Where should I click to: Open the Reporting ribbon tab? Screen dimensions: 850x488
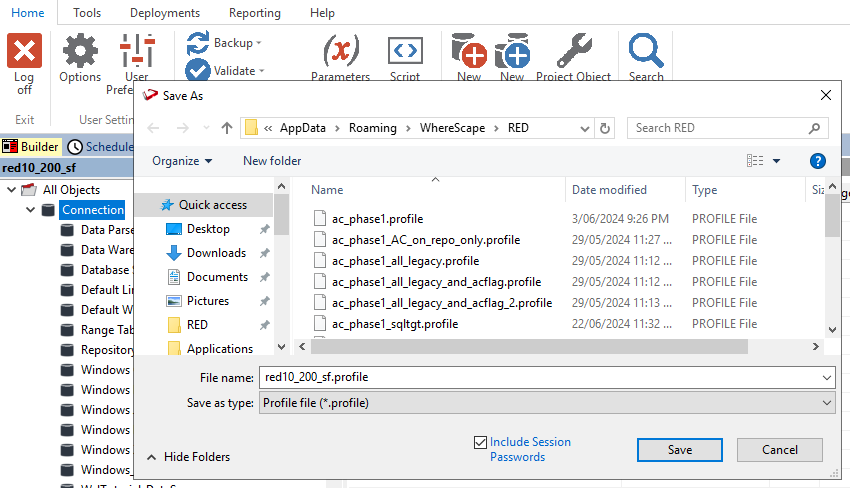pyautogui.click(x=254, y=13)
